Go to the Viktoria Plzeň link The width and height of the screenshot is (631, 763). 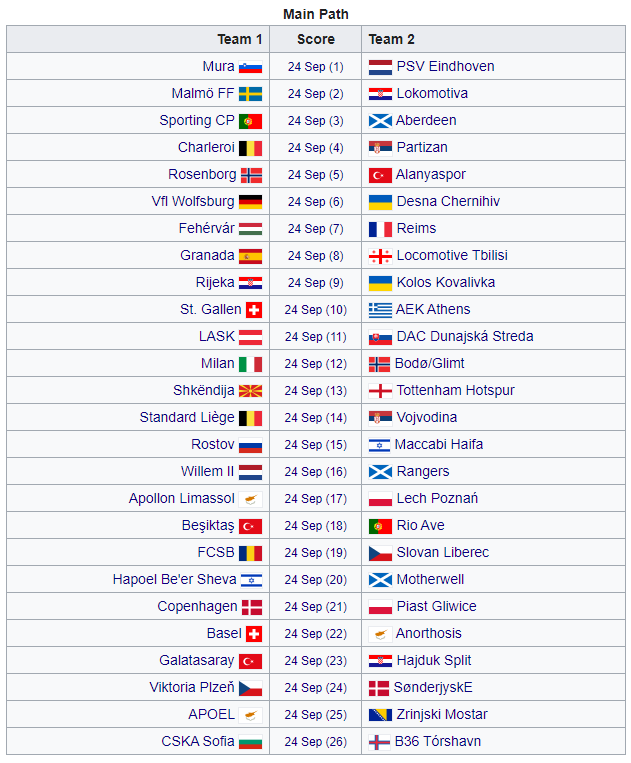pyautogui.click(x=192, y=688)
